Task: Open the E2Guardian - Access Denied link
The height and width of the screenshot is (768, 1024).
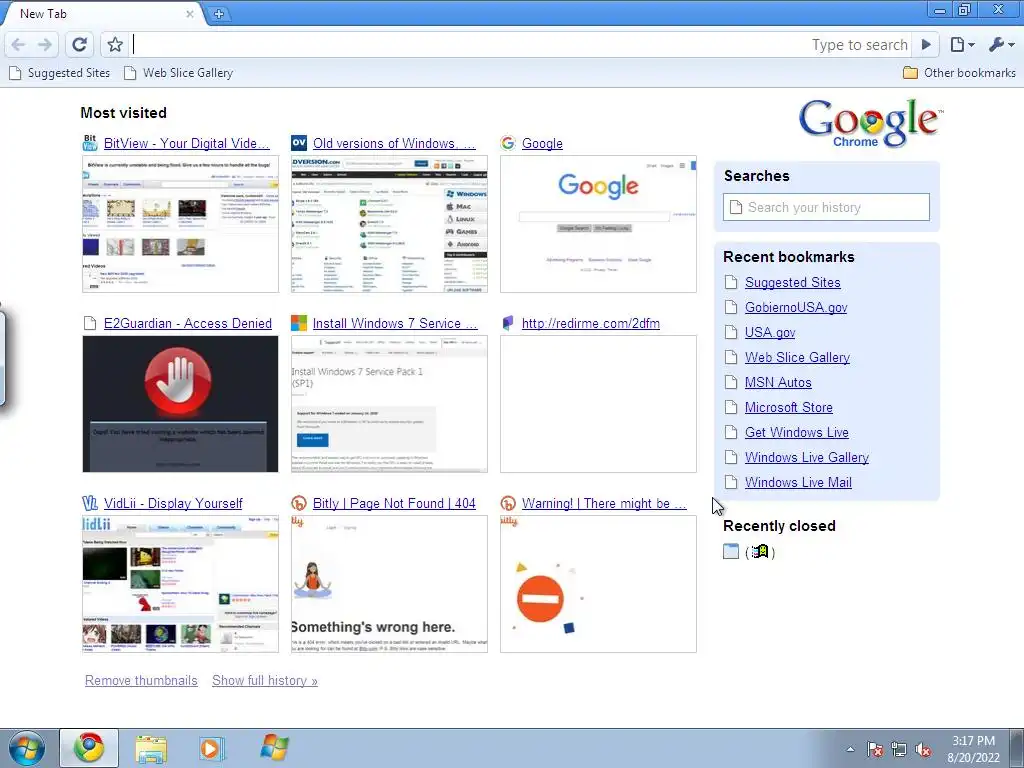Action: (x=187, y=323)
